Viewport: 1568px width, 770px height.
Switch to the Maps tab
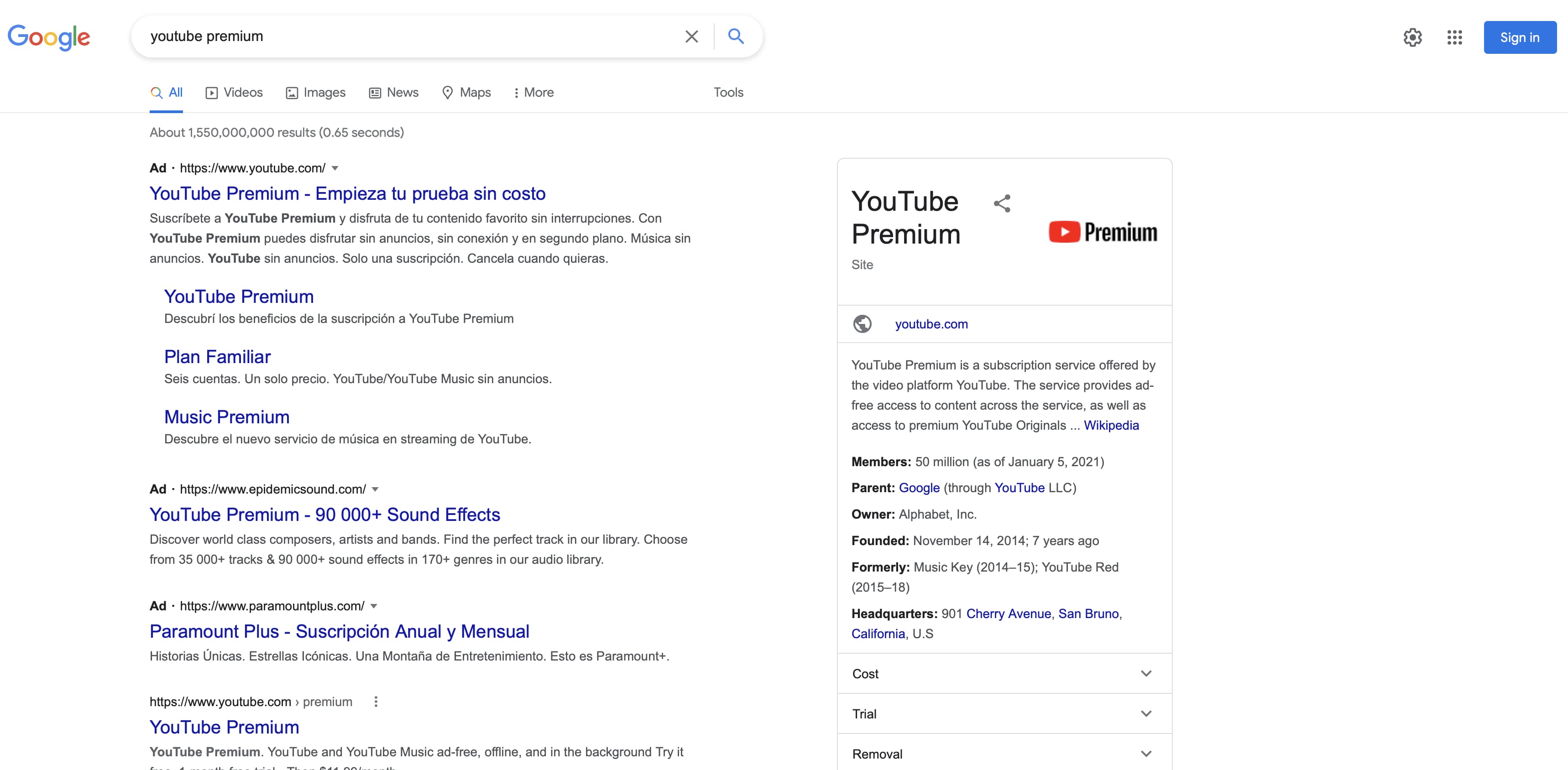point(466,93)
